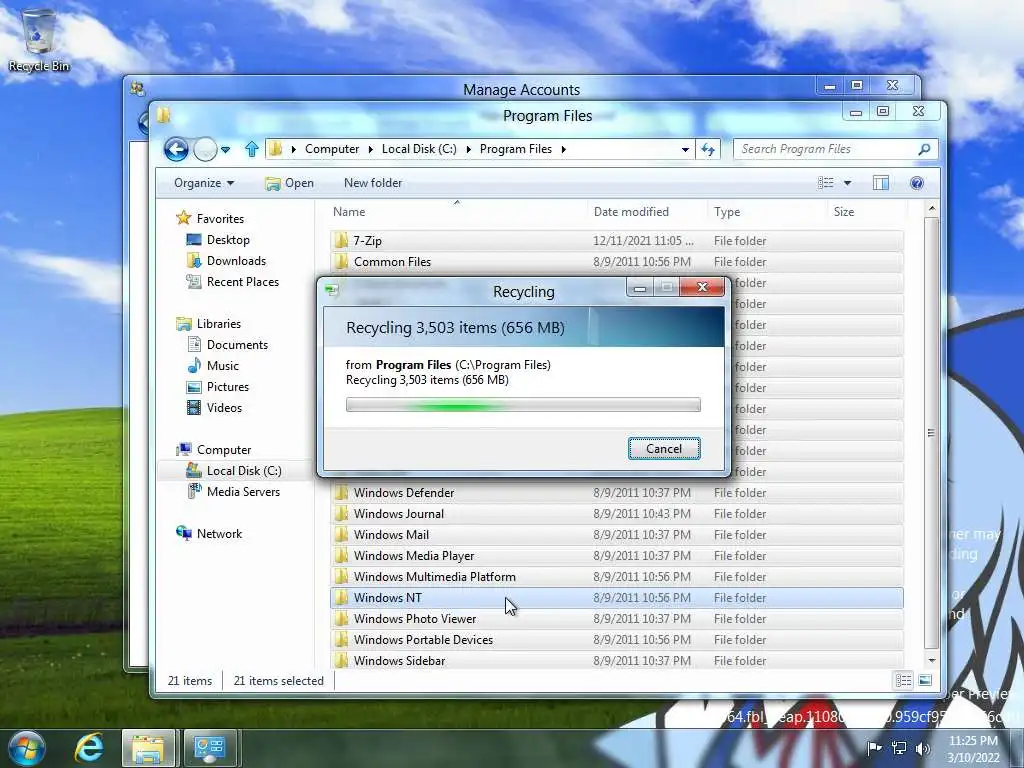
Task: Refresh the Program Files address bar
Action: click(708, 150)
